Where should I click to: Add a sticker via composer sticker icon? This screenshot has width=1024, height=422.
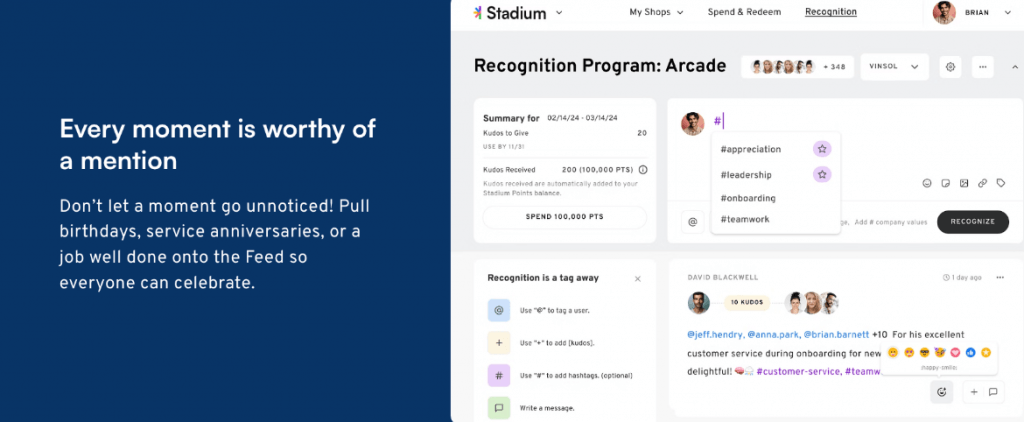[945, 184]
